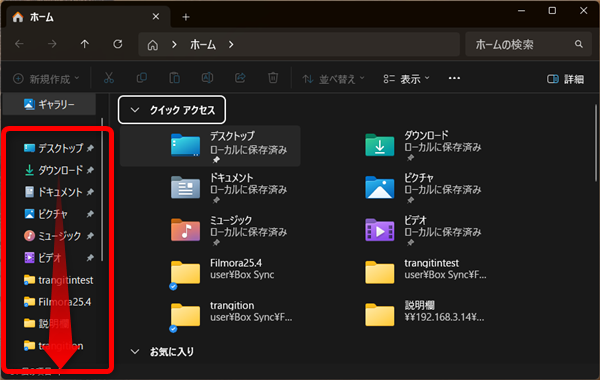Screen dimensions: 600x380
Task: Go up one folder level
Action: 85,44
